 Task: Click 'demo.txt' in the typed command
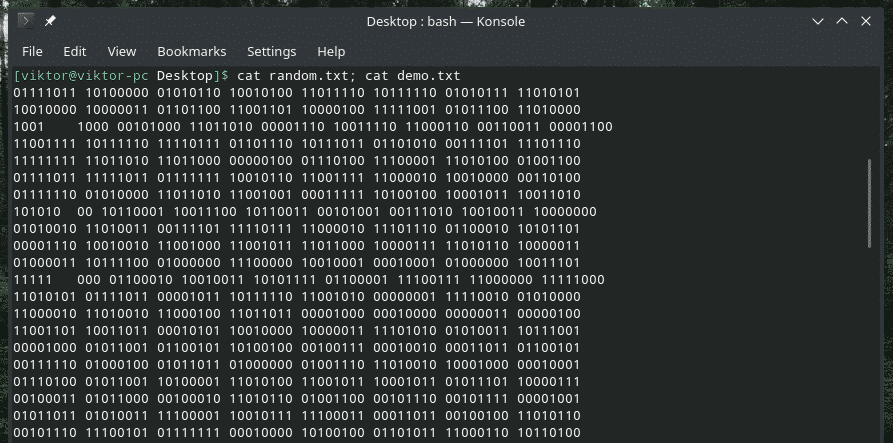(428, 76)
